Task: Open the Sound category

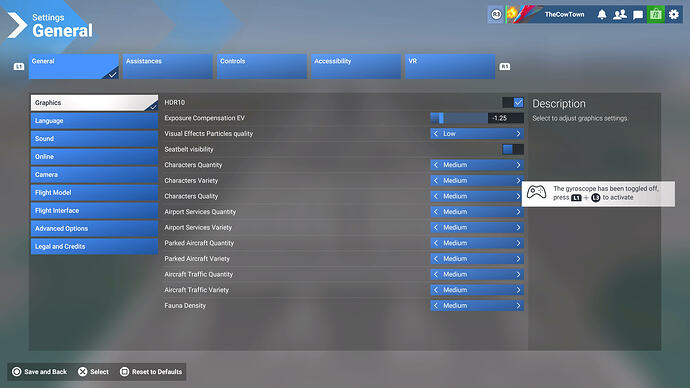Action: tap(94, 139)
